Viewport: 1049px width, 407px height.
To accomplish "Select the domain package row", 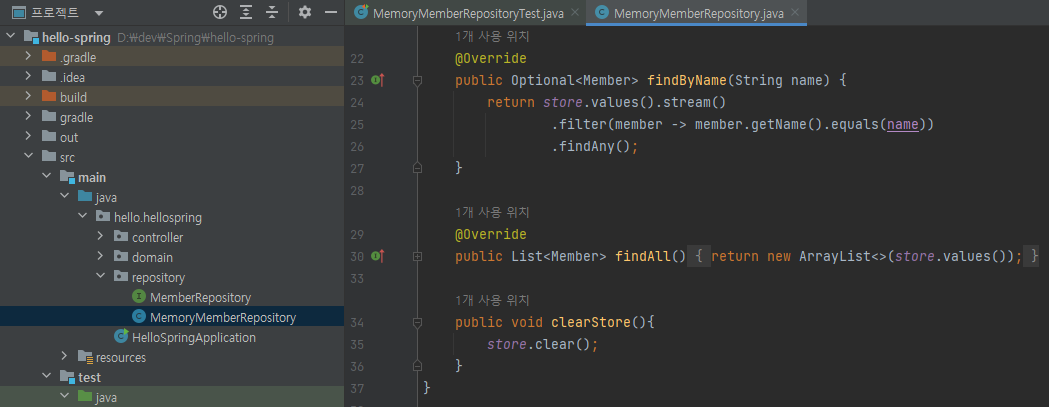I will coord(172,257).
